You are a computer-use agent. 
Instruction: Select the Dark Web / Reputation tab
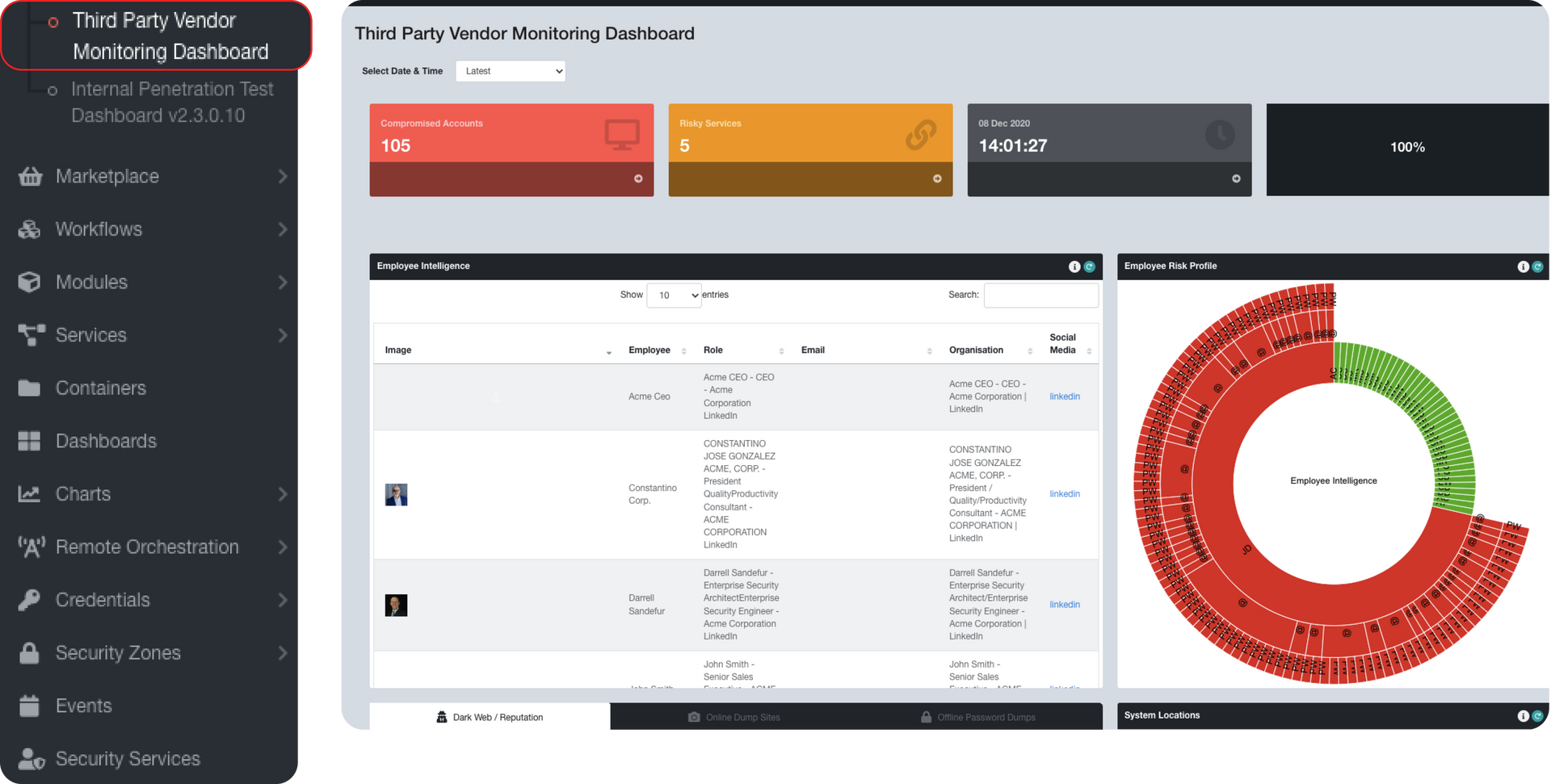[490, 717]
